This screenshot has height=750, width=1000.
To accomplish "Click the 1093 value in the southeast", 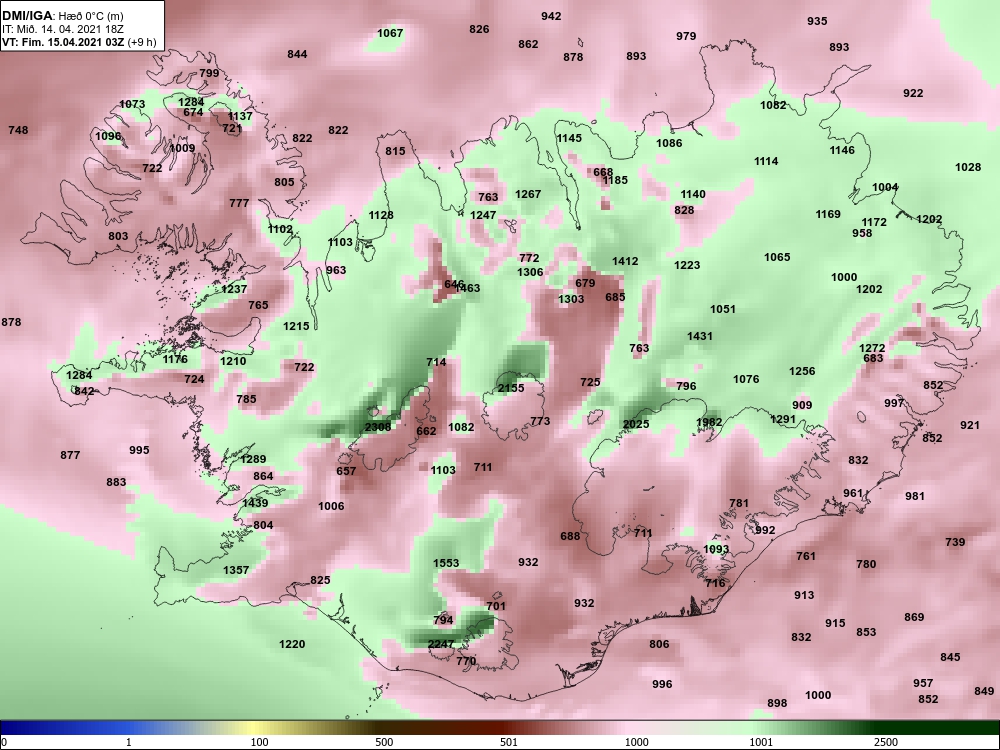I will [716, 548].
